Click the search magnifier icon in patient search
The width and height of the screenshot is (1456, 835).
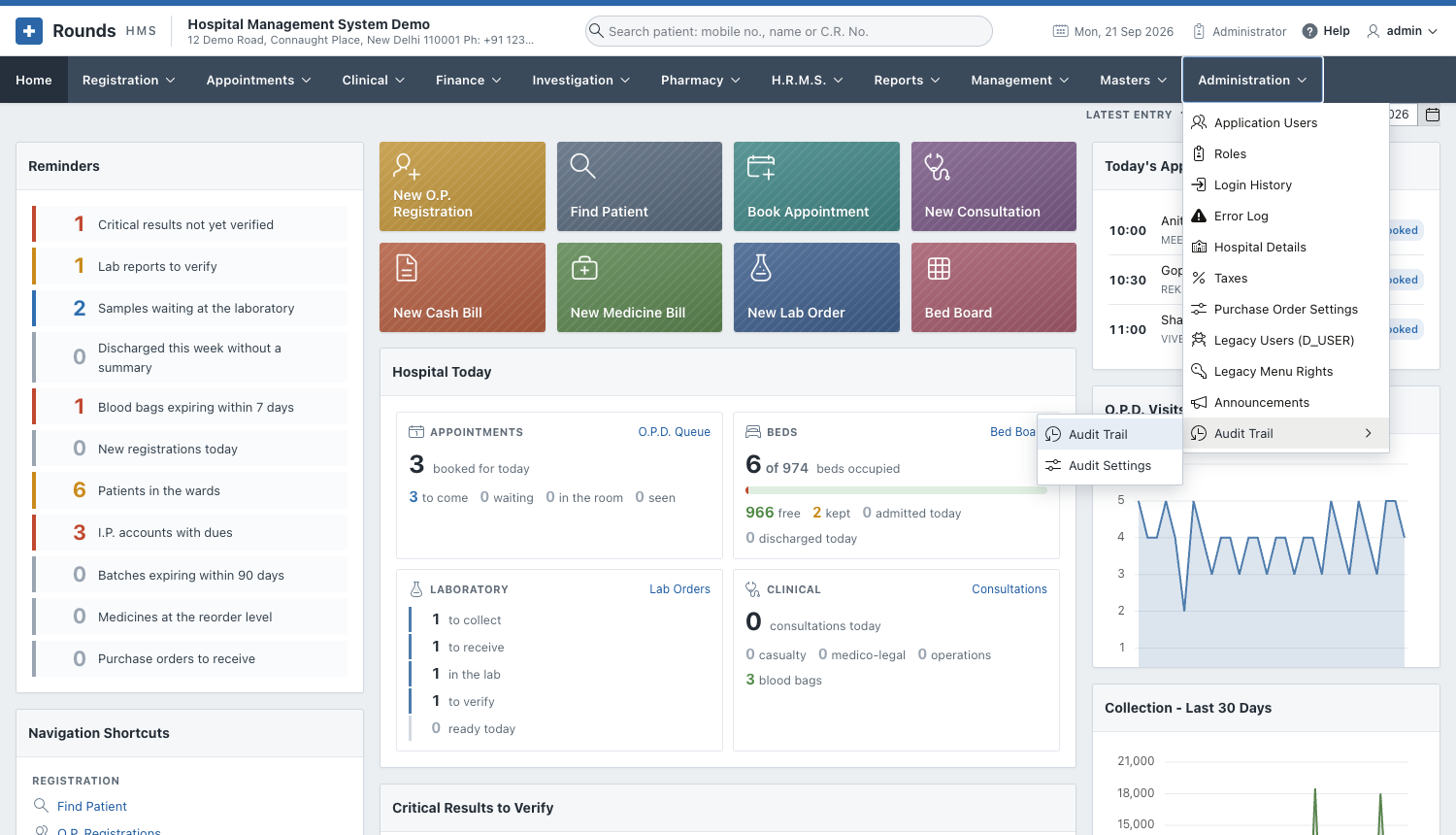(597, 31)
